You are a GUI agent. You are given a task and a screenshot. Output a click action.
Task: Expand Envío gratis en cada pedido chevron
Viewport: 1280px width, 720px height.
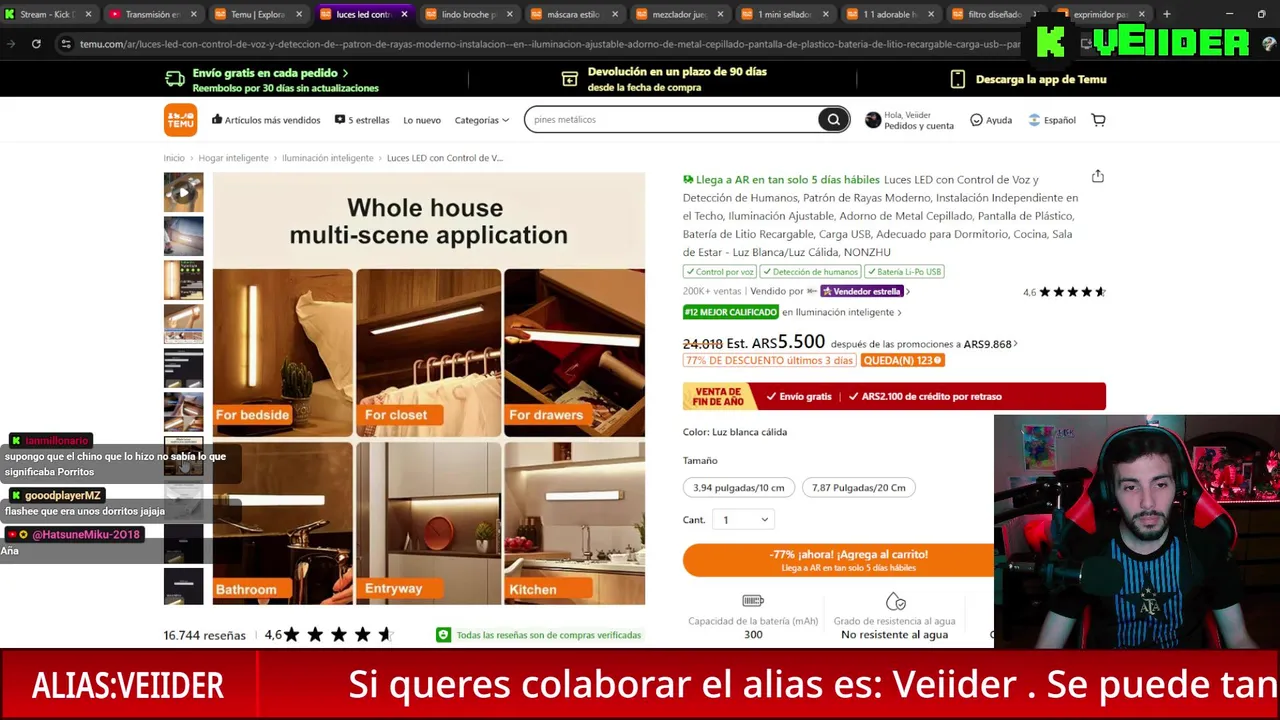[x=345, y=73]
